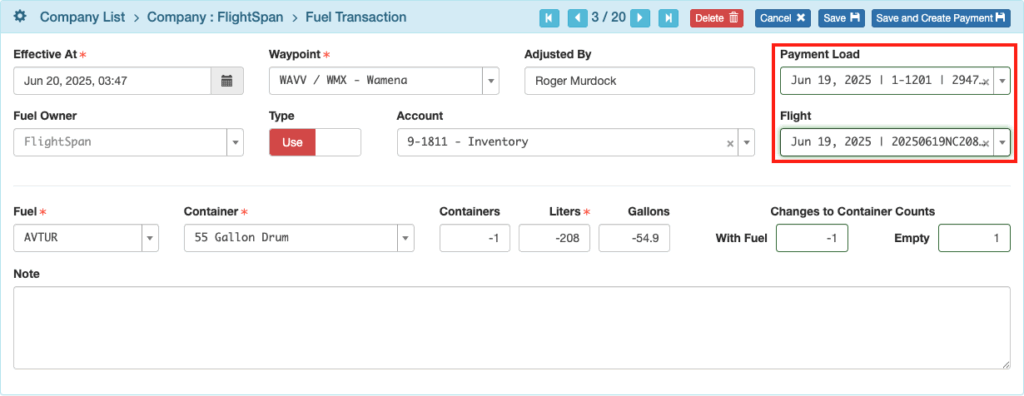Click the Payment Load label
Image resolution: width=1024 pixels, height=396 pixels.
click(x=820, y=54)
